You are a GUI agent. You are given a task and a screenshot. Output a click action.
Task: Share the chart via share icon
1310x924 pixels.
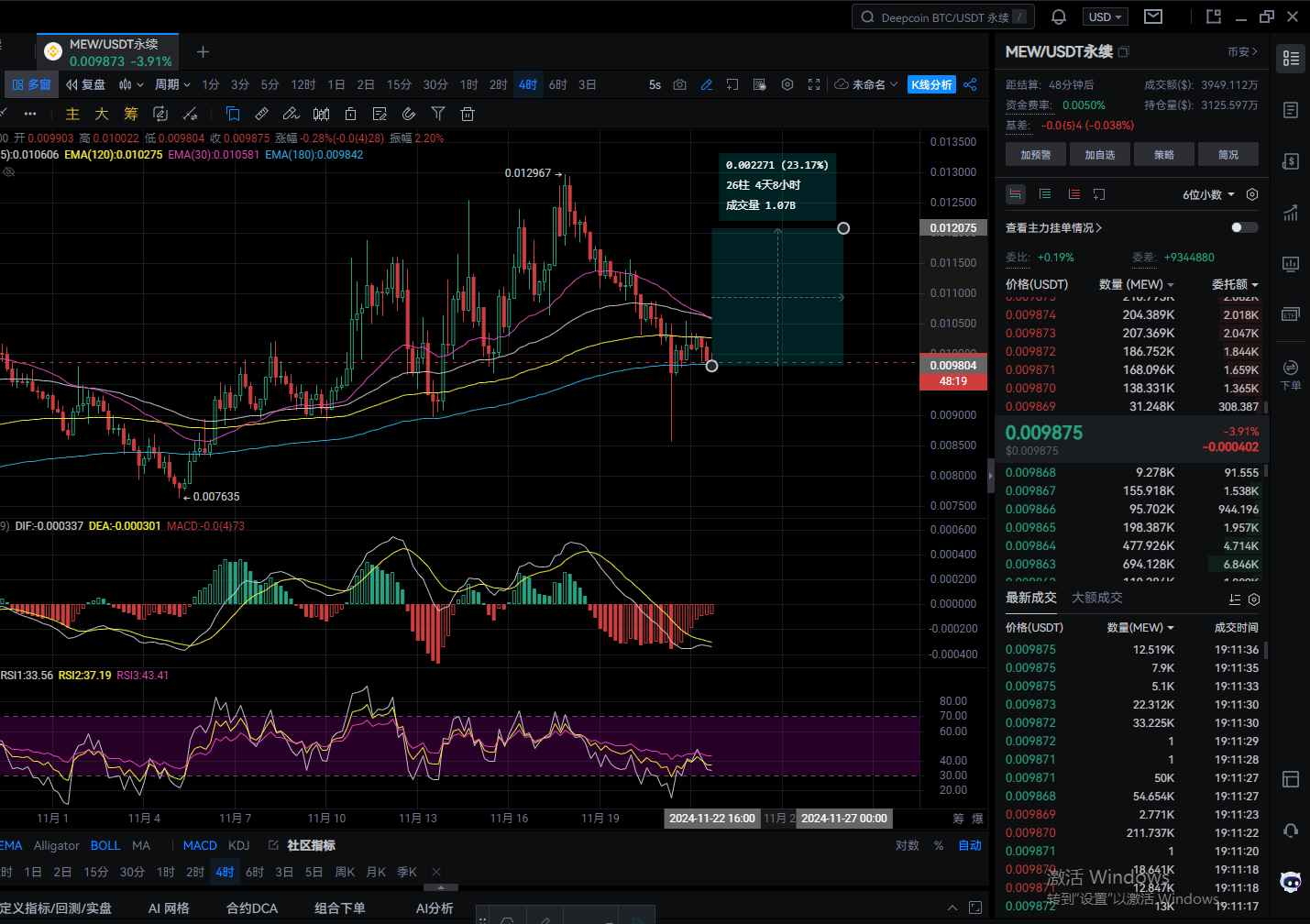(970, 84)
